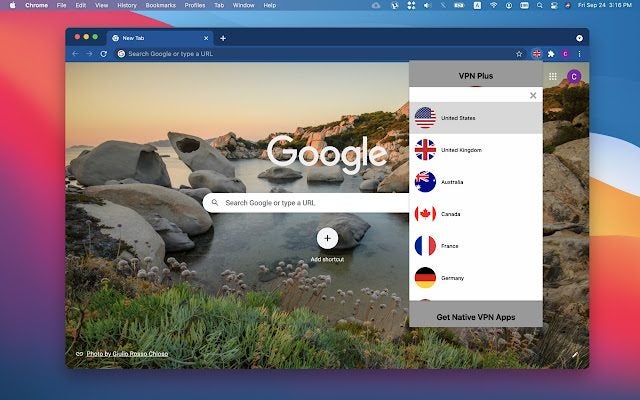The height and width of the screenshot is (400, 640).
Task: Select the New Tab tab
Action: point(160,38)
